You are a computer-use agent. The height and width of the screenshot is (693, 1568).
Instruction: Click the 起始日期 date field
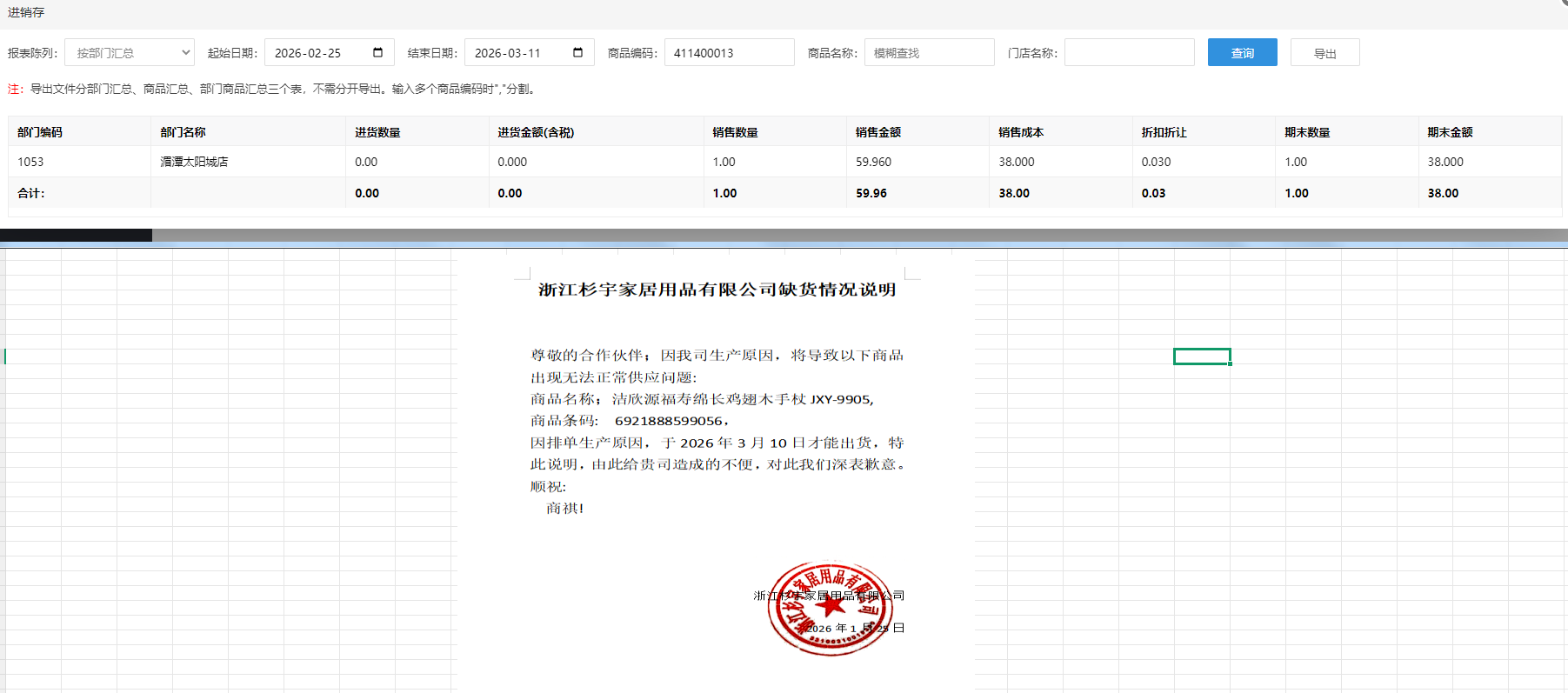click(x=319, y=53)
